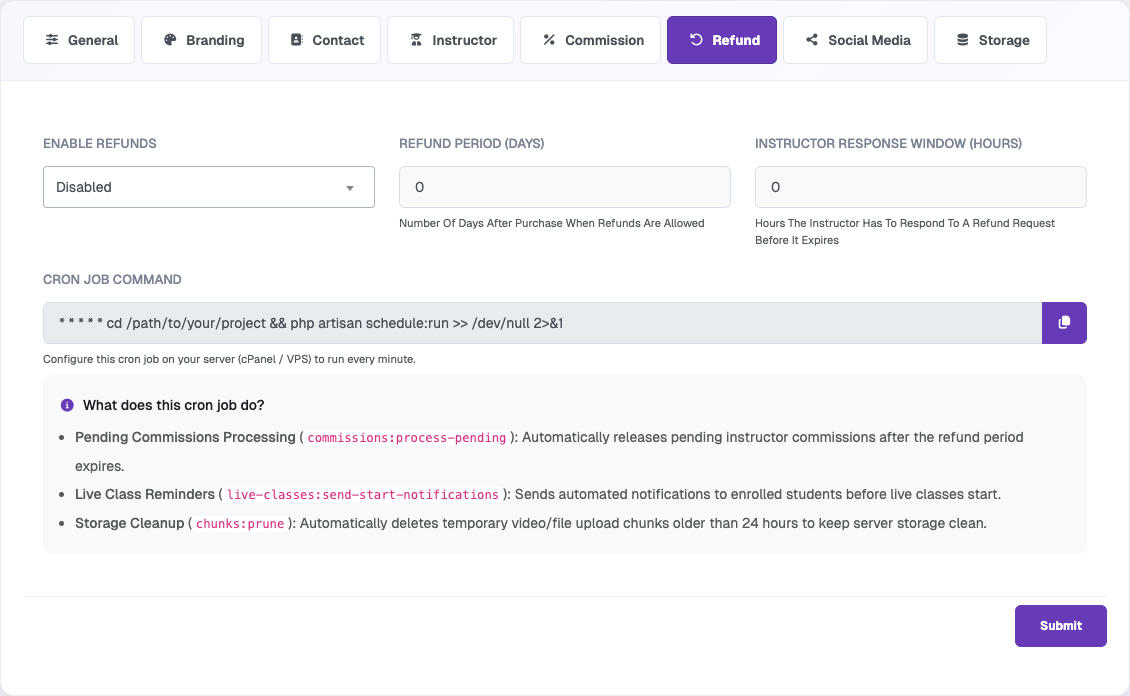
Task: Go to the Contact tab
Action: point(324,40)
